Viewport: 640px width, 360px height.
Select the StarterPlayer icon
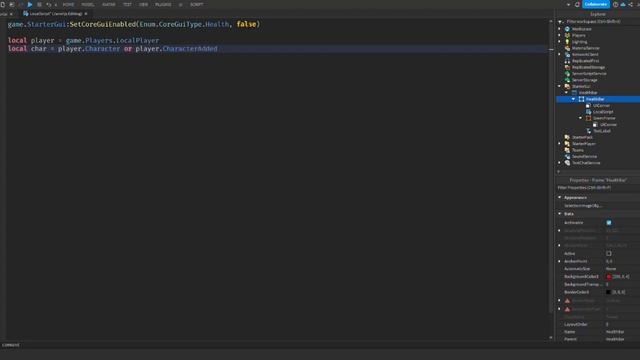click(x=567, y=144)
